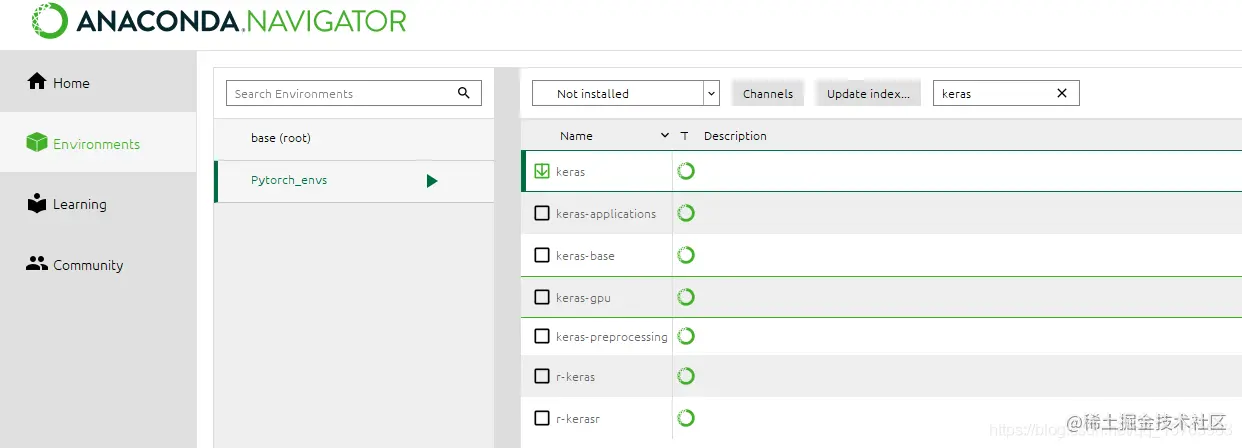Image resolution: width=1242 pixels, height=448 pixels.
Task: Click the r-kerasr package name
Action: point(578,418)
